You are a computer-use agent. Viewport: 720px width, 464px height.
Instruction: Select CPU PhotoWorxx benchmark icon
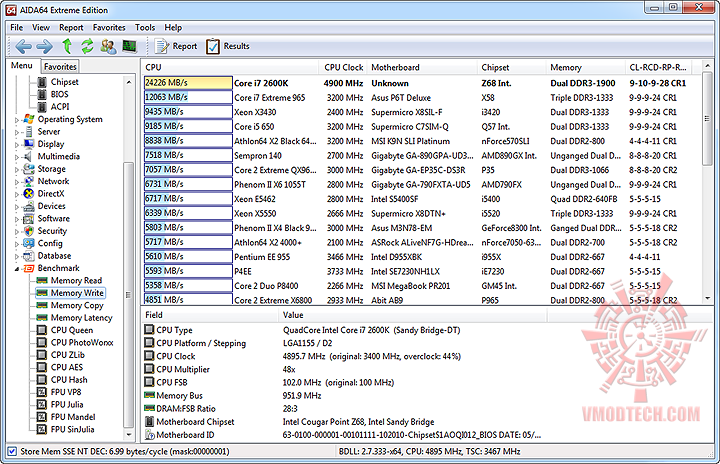tap(42, 343)
